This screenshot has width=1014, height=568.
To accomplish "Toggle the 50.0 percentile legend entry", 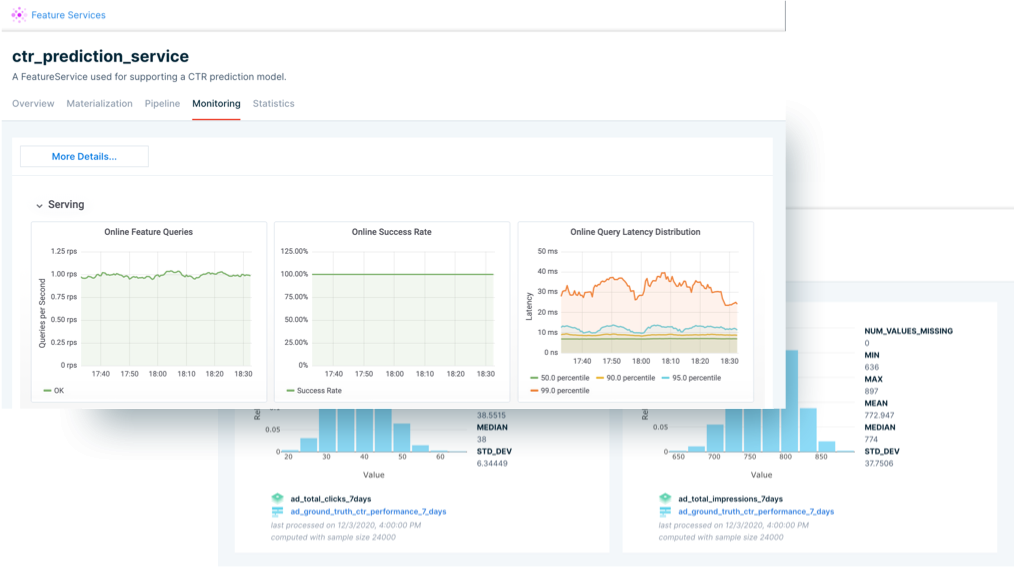I will coord(559,378).
